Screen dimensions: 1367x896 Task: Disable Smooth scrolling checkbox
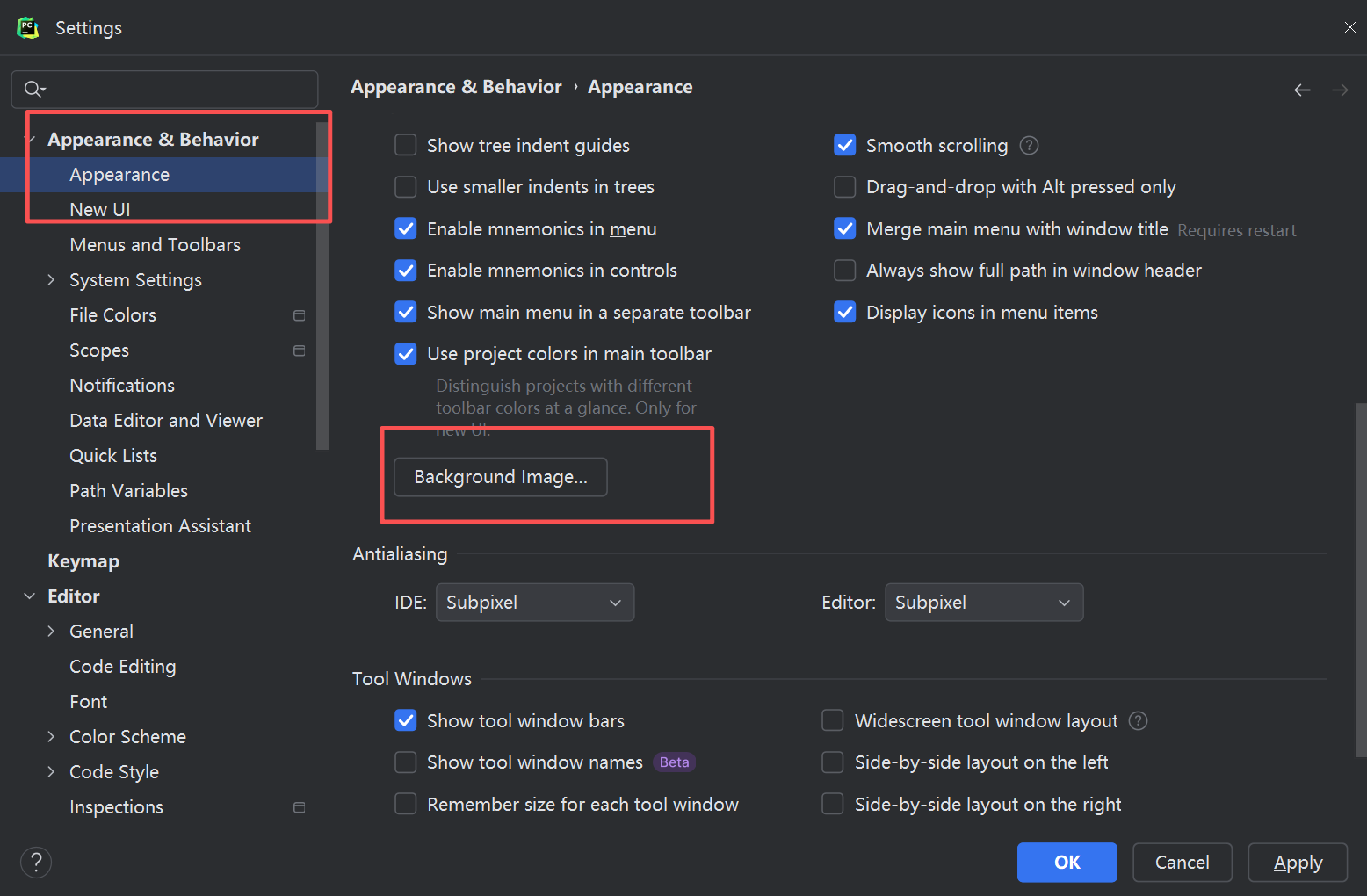[x=844, y=145]
